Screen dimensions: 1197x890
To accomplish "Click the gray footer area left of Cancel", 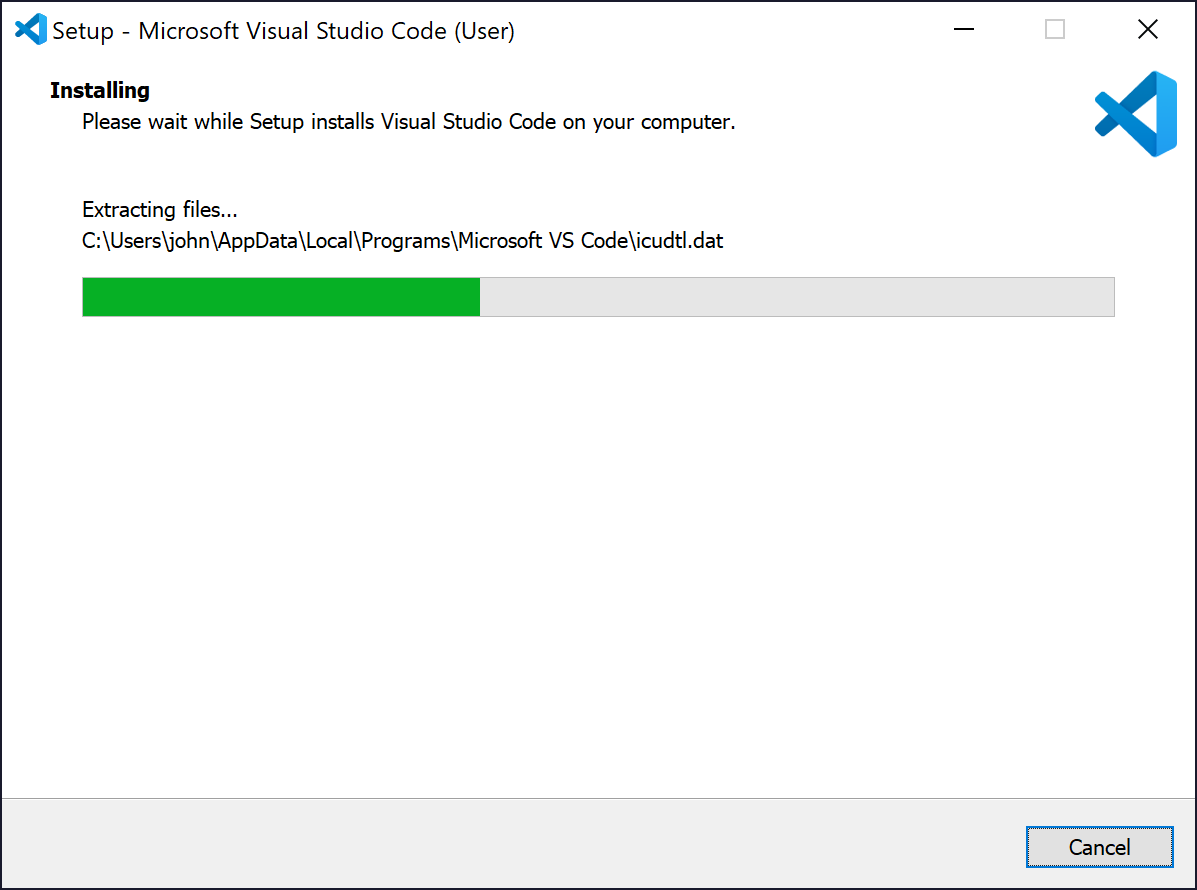I will click(x=513, y=844).
